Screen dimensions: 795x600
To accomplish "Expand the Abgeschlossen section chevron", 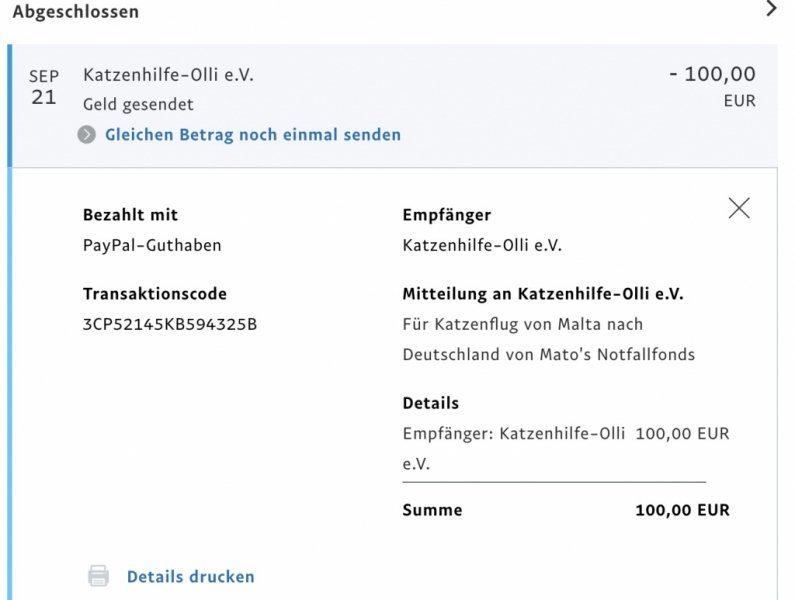I will (771, 9).
